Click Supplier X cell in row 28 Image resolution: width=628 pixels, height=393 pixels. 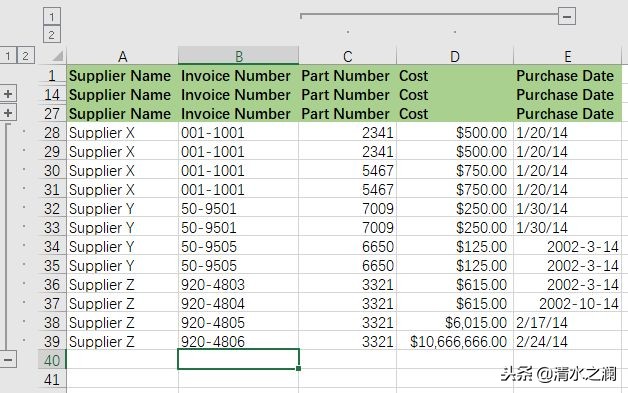123,132
